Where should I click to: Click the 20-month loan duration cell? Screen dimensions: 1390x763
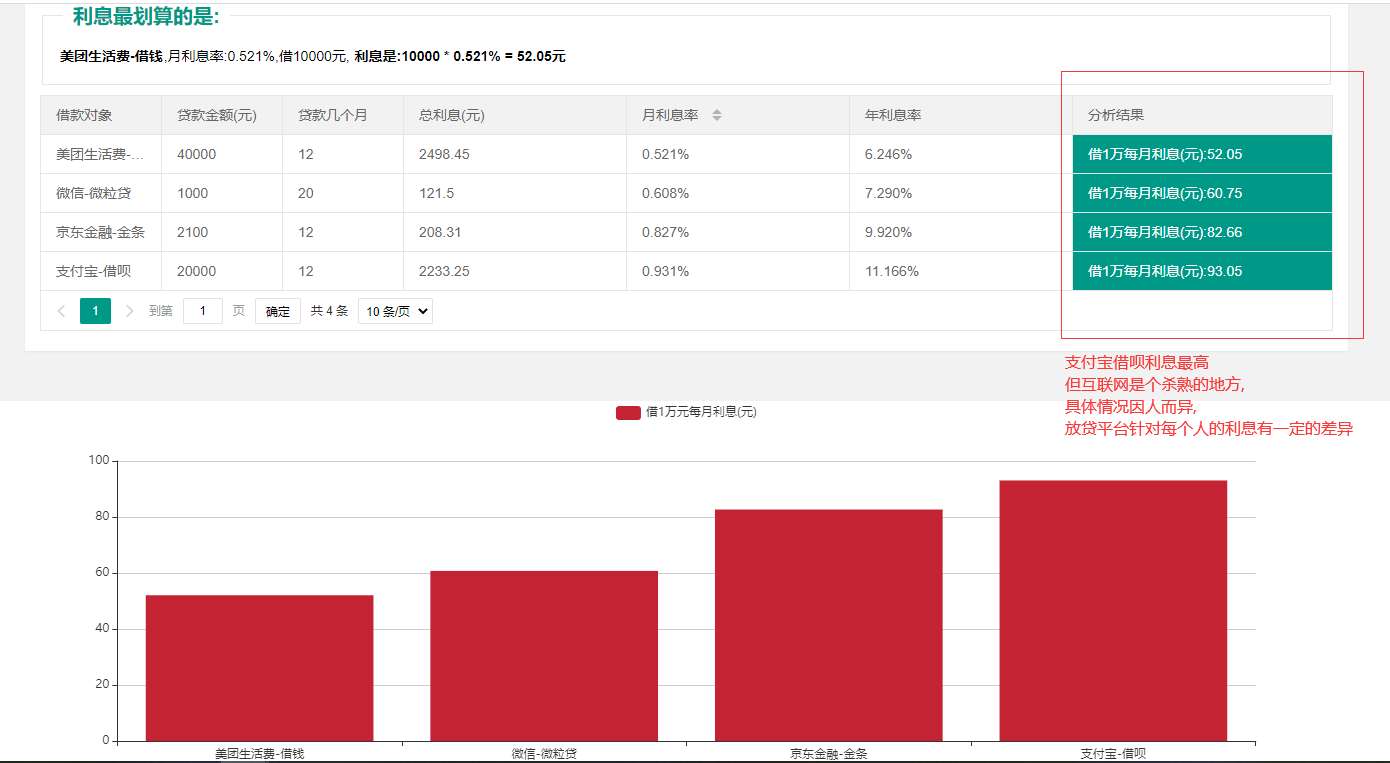coord(343,193)
